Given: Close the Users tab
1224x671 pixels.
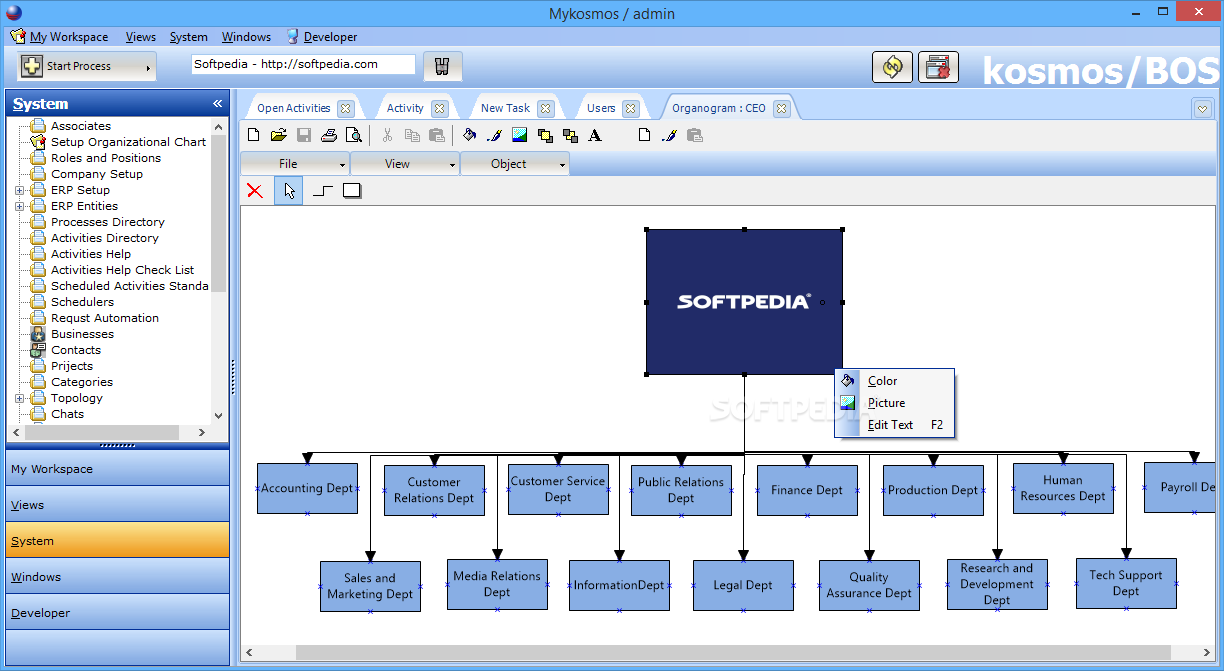Looking at the screenshot, I should pyautogui.click(x=631, y=108).
